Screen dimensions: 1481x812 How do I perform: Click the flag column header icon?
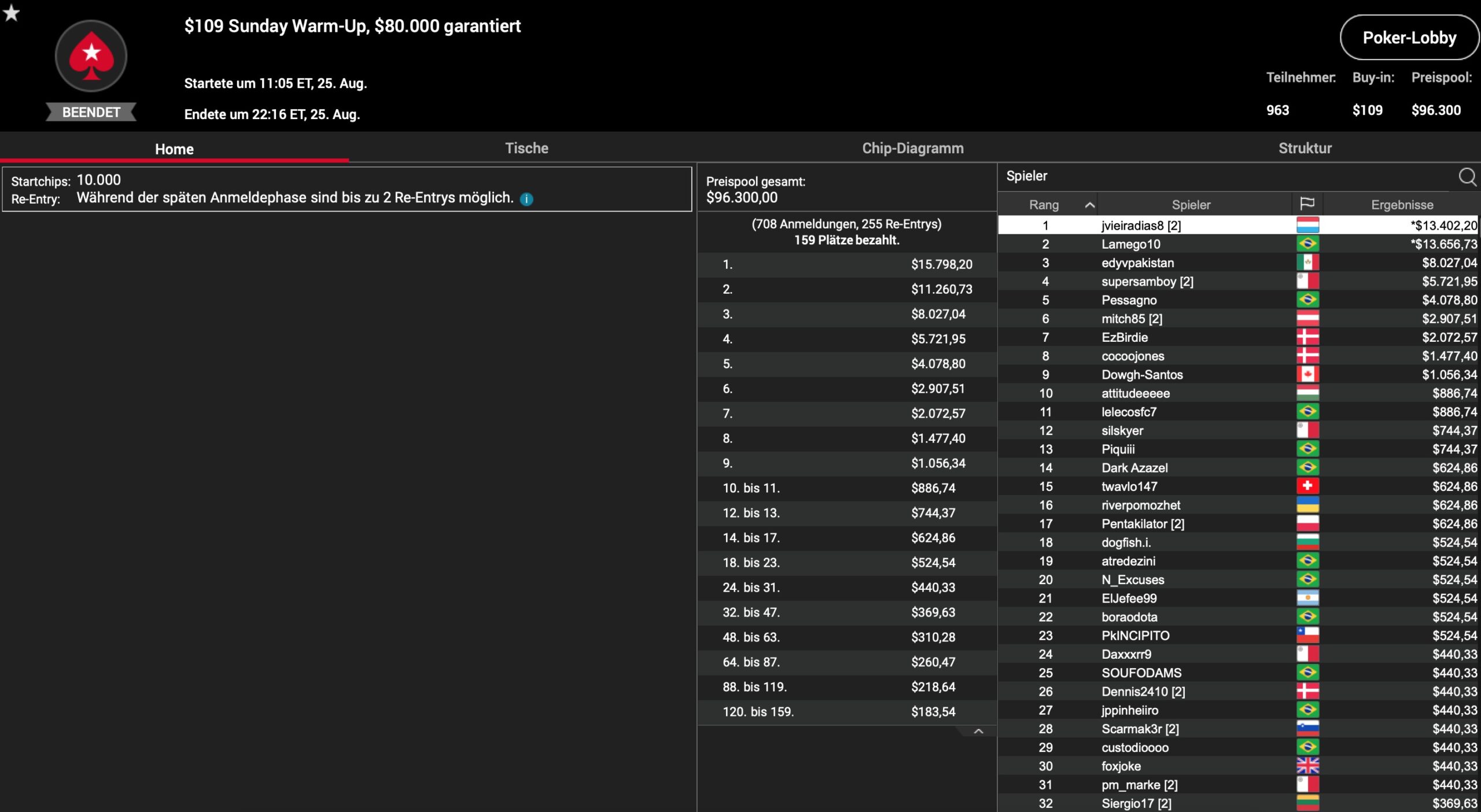pyautogui.click(x=1307, y=204)
